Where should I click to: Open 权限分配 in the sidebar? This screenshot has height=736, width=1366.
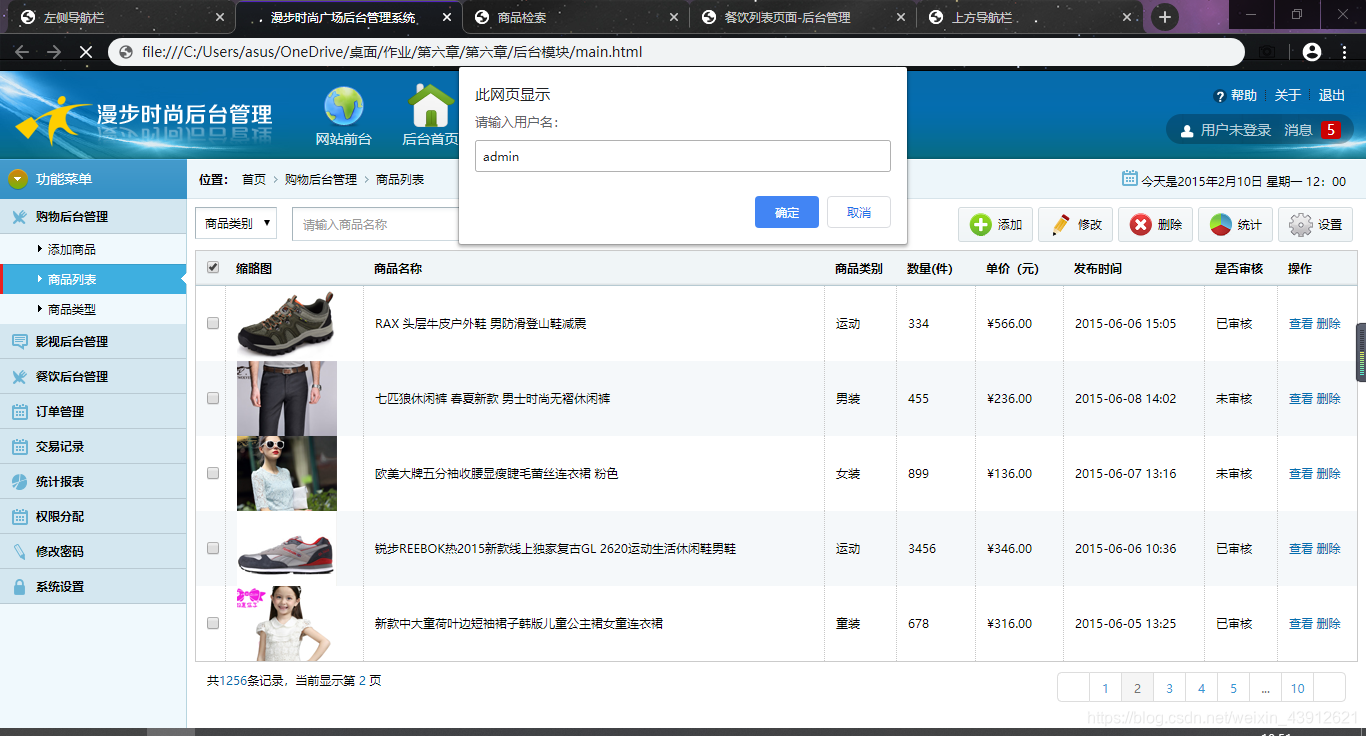tap(93, 516)
